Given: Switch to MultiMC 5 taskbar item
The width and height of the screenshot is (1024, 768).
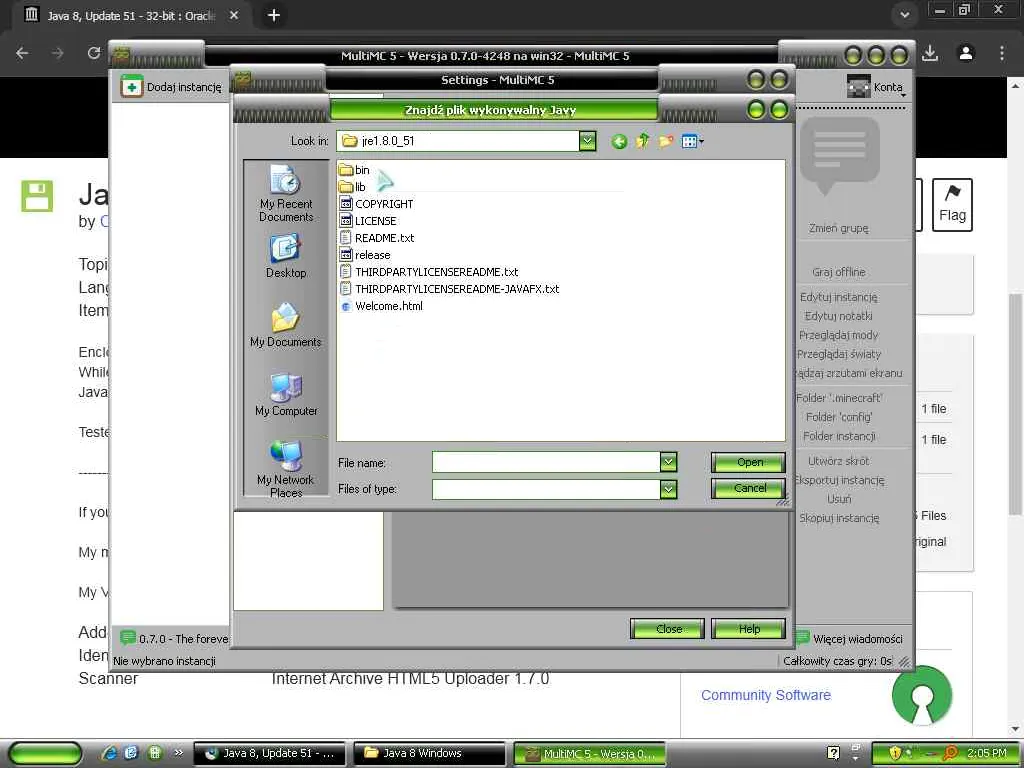Looking at the screenshot, I should 590,754.
